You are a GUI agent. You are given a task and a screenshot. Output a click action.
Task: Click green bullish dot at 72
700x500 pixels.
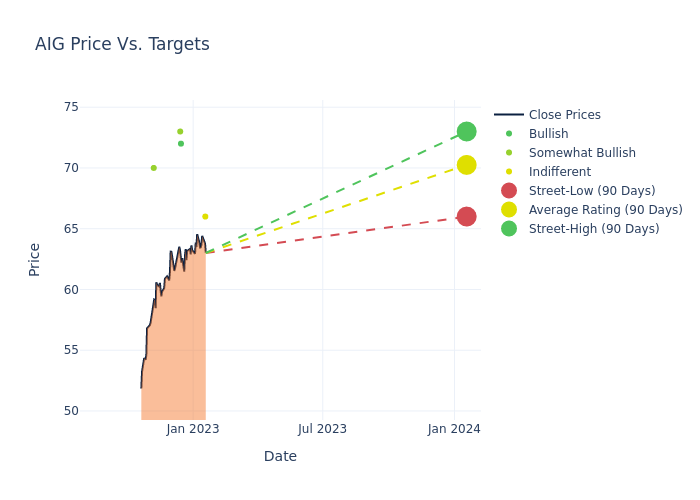(x=181, y=144)
